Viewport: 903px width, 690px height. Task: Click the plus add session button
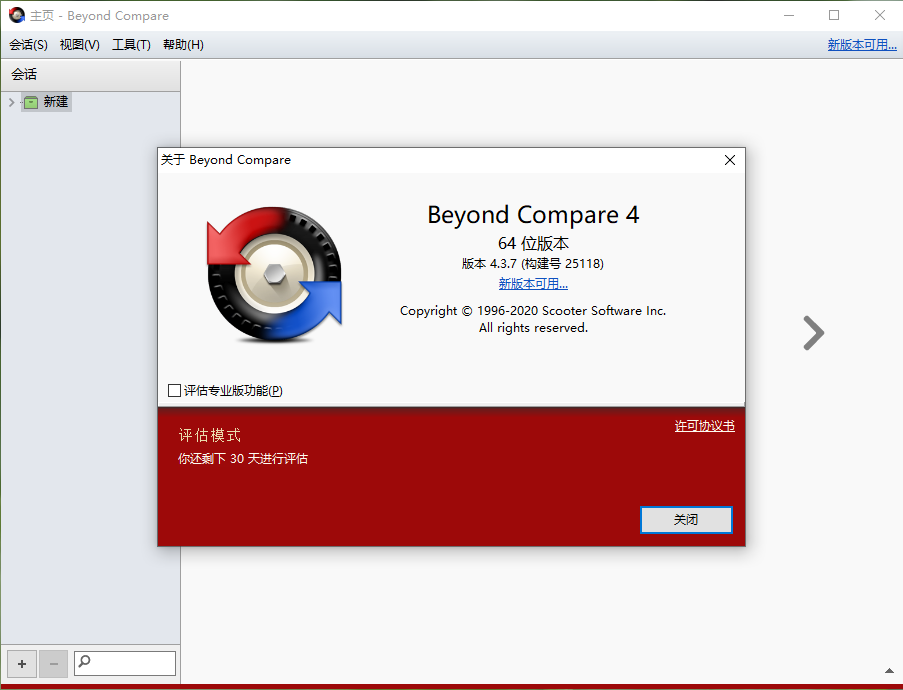22,664
